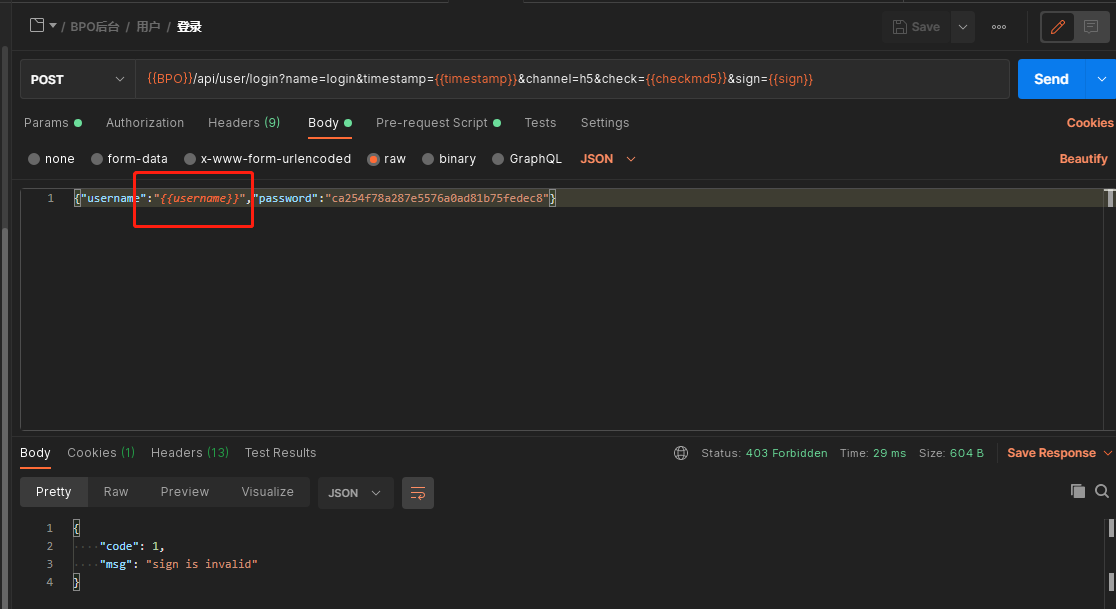
Task: Select the Visualize response view
Action: point(268,492)
